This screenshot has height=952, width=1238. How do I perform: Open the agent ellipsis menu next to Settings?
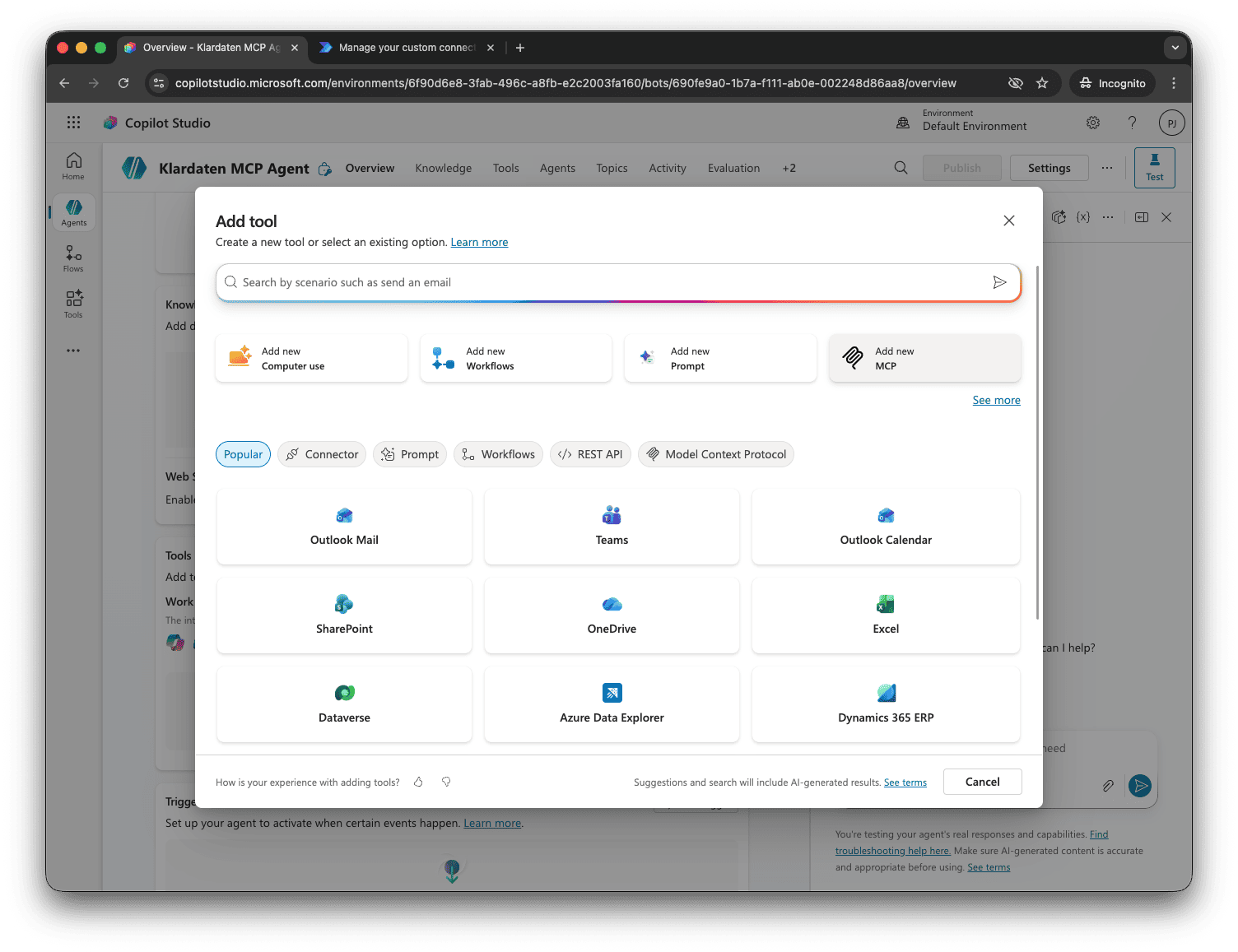(1107, 168)
